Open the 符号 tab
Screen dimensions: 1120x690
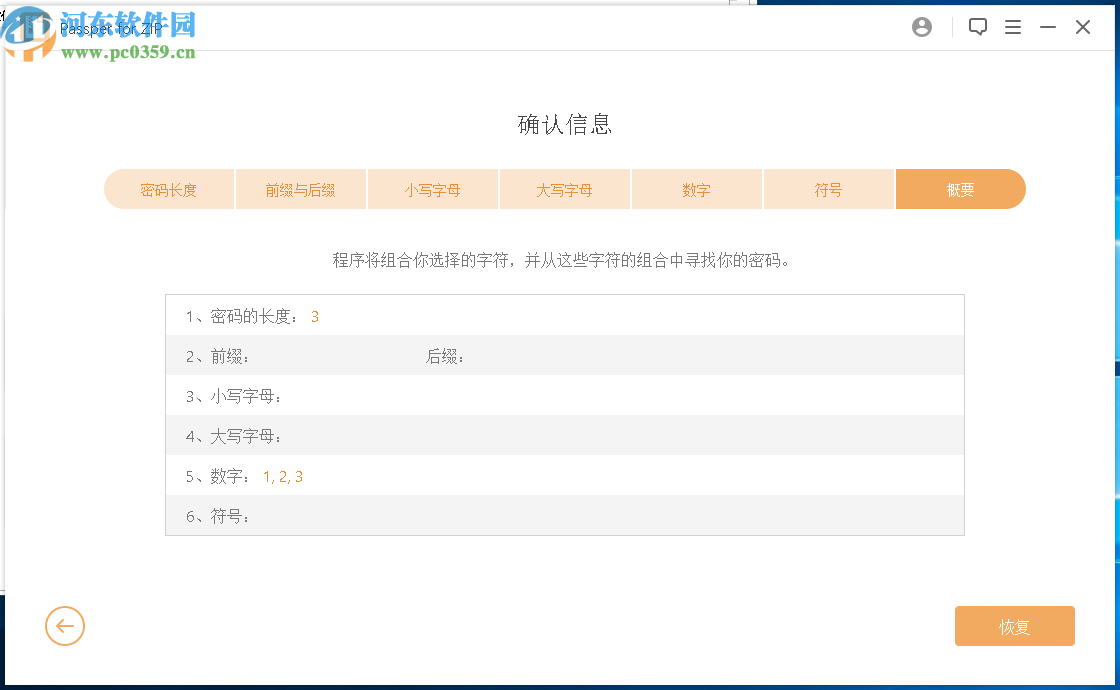[828, 188]
